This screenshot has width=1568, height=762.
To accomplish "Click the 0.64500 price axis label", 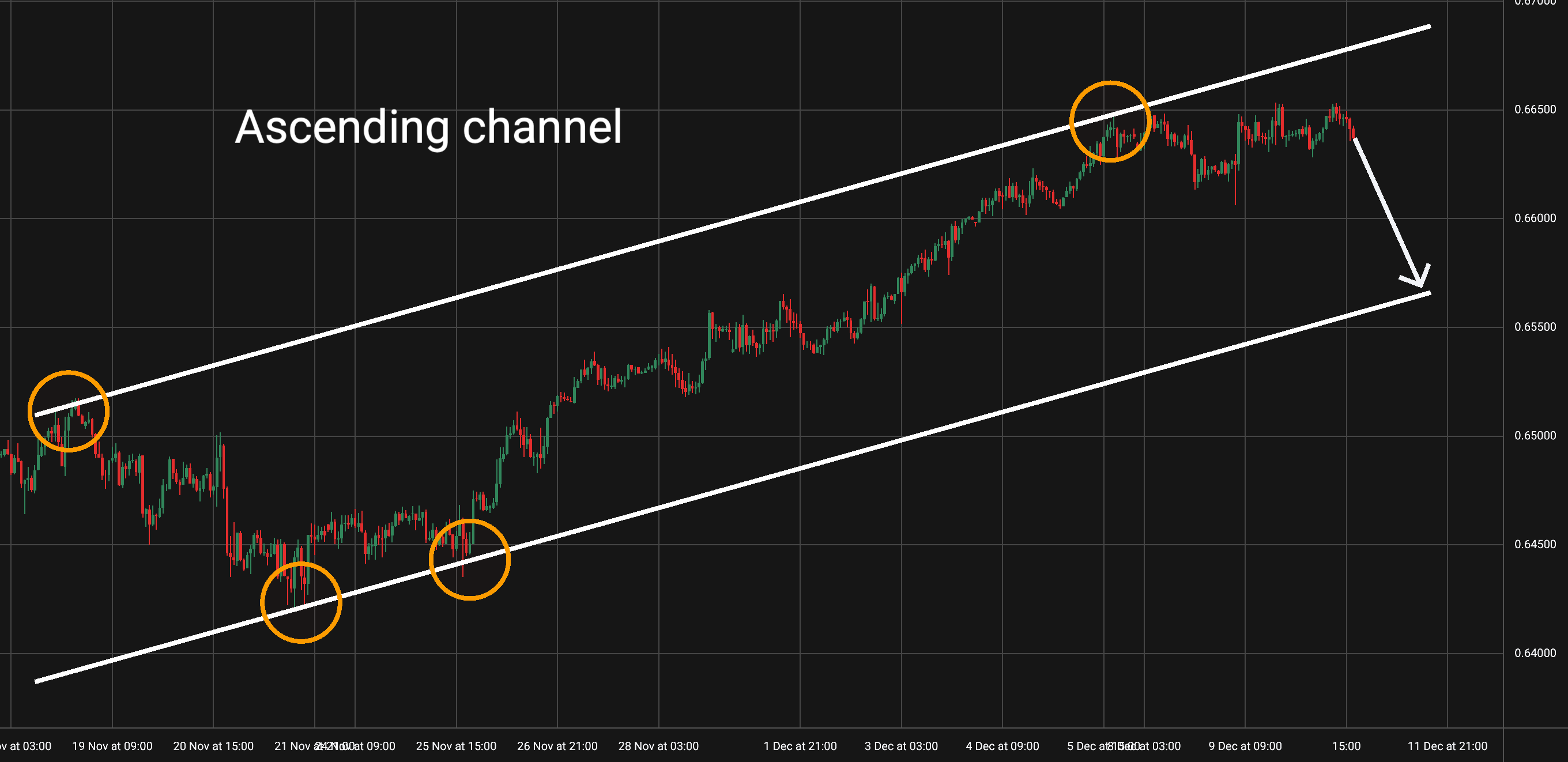I will tap(1535, 544).
